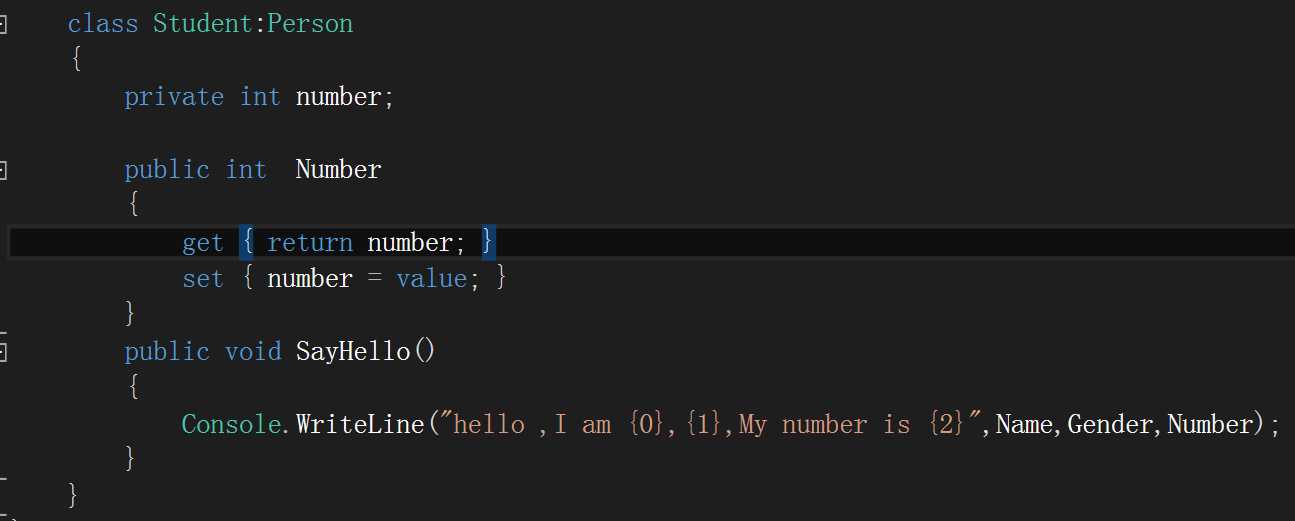Click the Person base class name

[x=311, y=24]
